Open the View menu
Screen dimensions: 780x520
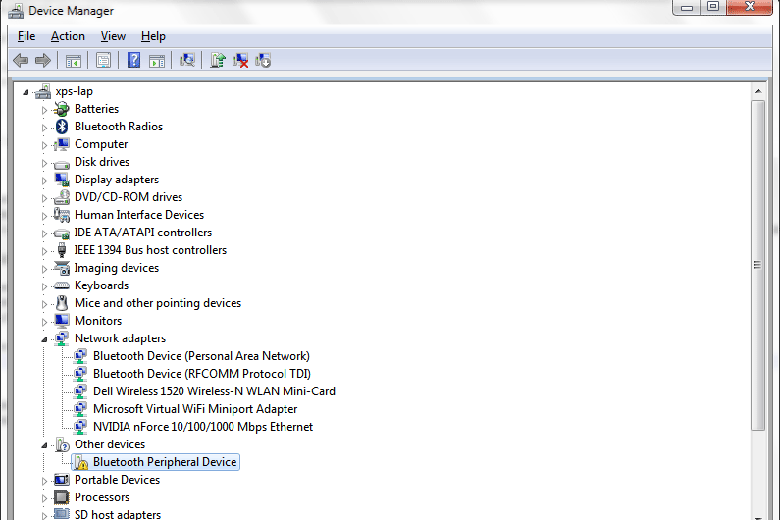[113, 36]
